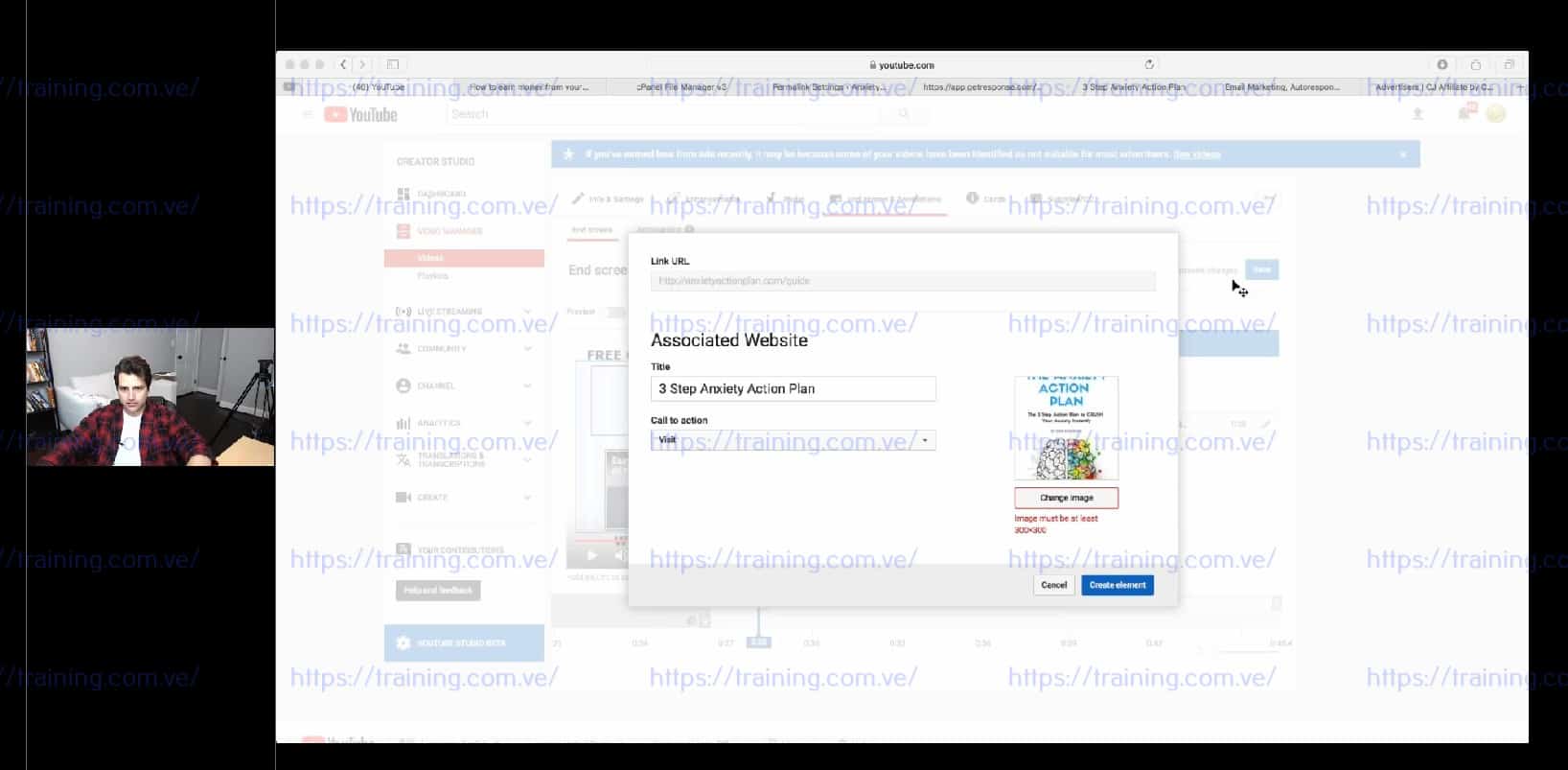This screenshot has height=770, width=1568.
Task: Switch to the '(40) YouTube' browser tab
Action: point(379,86)
